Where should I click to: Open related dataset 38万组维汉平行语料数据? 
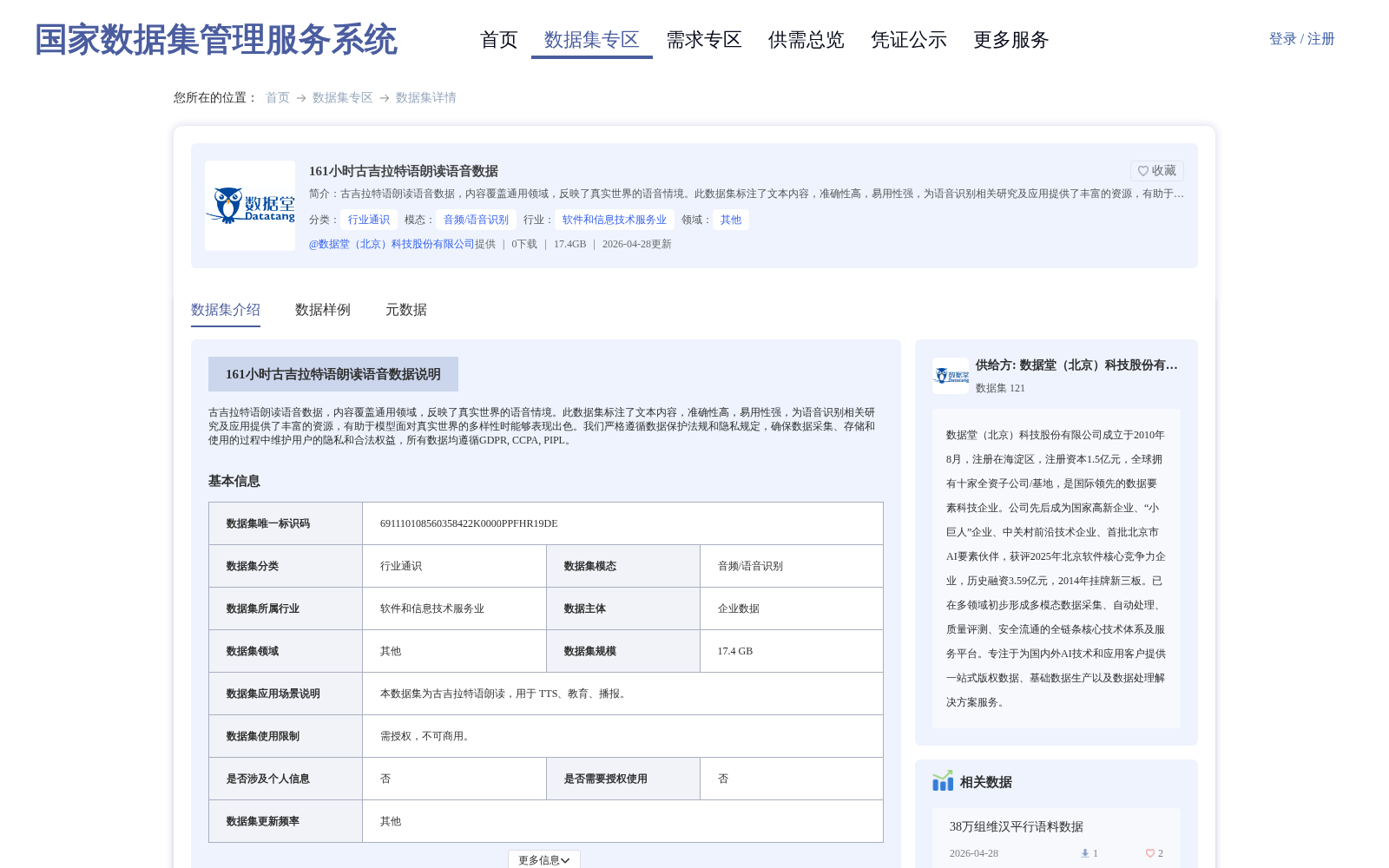(x=1017, y=827)
